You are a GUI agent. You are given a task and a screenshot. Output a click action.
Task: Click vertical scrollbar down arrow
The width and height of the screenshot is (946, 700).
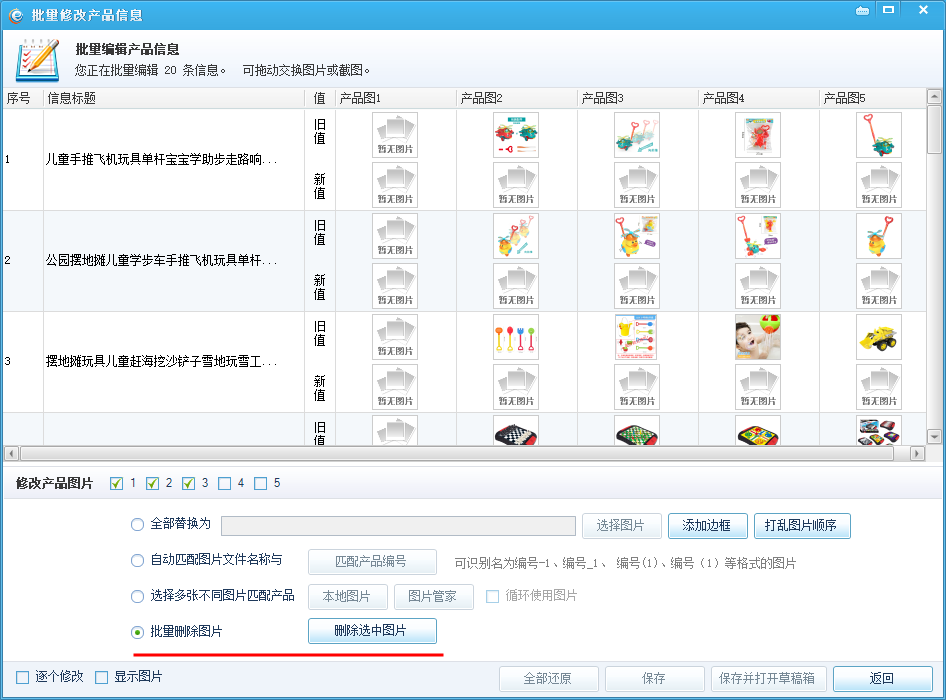934,437
